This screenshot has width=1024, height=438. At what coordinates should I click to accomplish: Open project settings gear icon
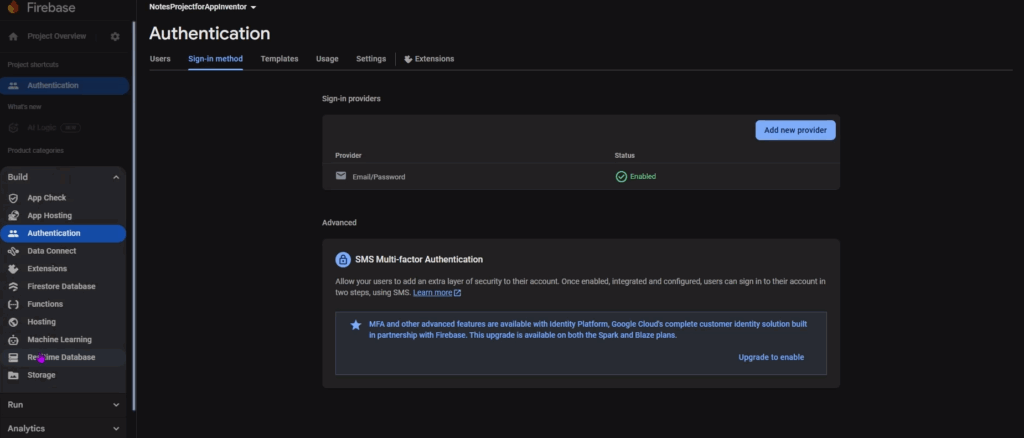[x=115, y=37]
